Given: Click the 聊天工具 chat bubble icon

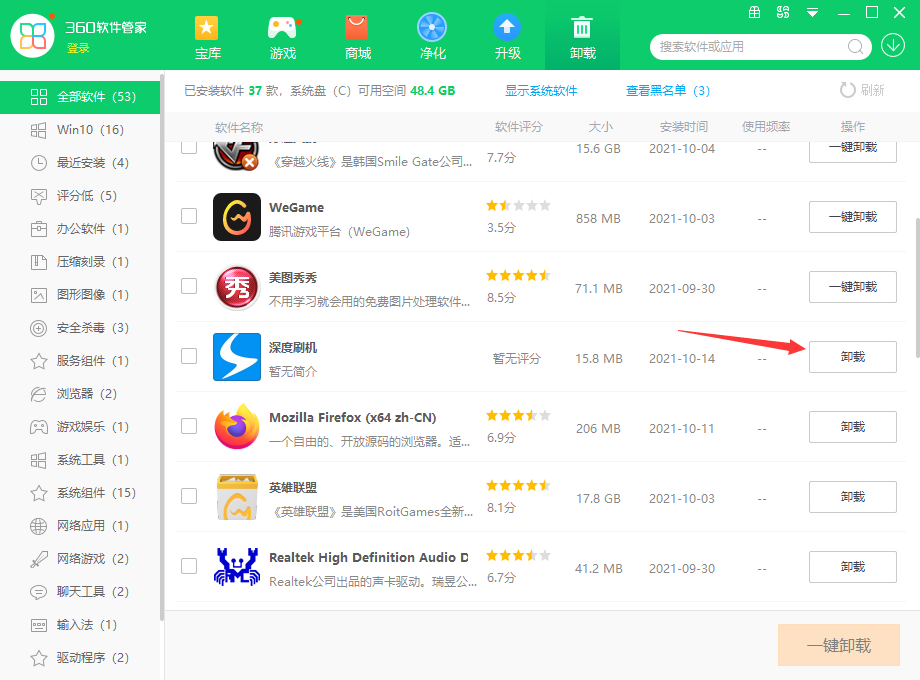Looking at the screenshot, I should [x=39, y=592].
